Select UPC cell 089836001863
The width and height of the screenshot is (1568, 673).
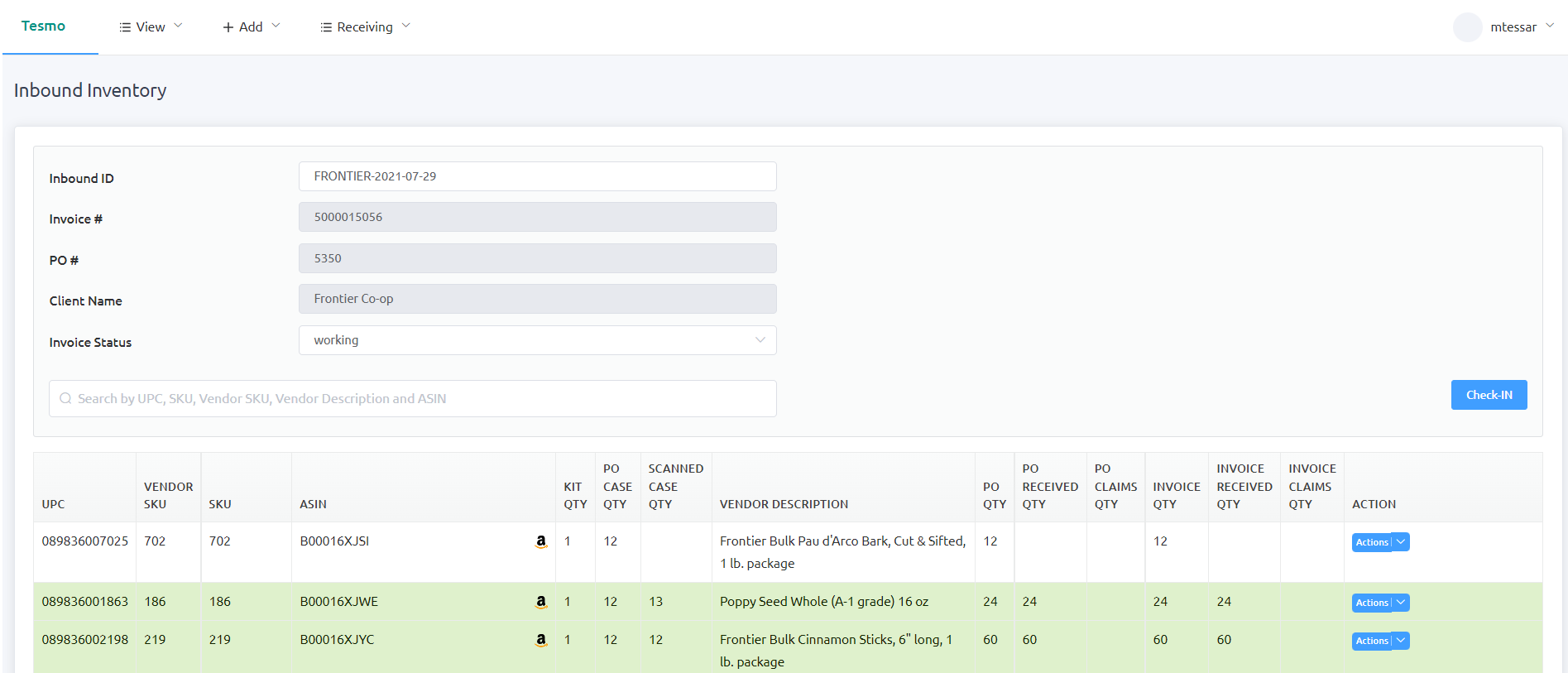(85, 602)
